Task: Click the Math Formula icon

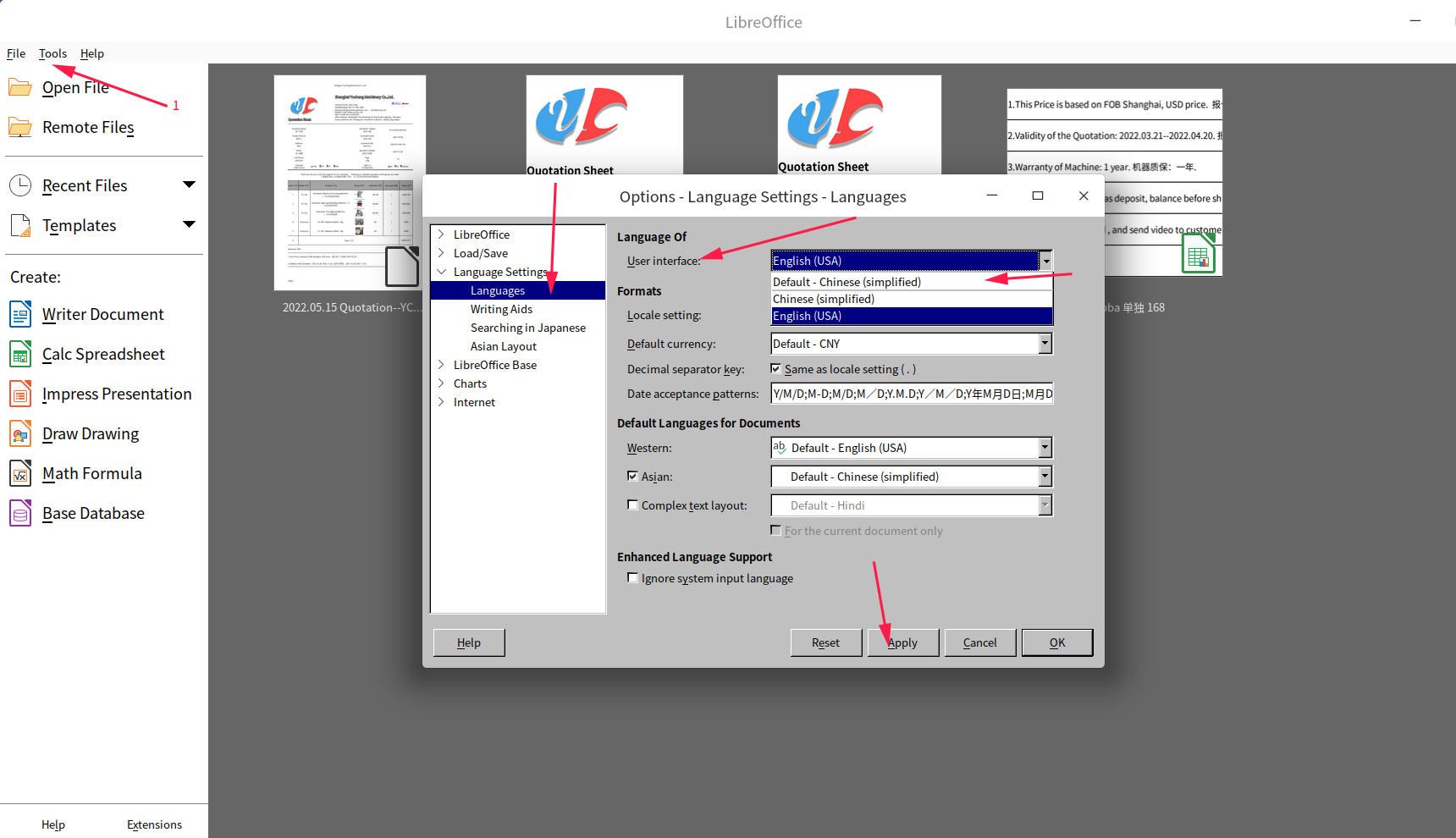Action: click(20, 473)
